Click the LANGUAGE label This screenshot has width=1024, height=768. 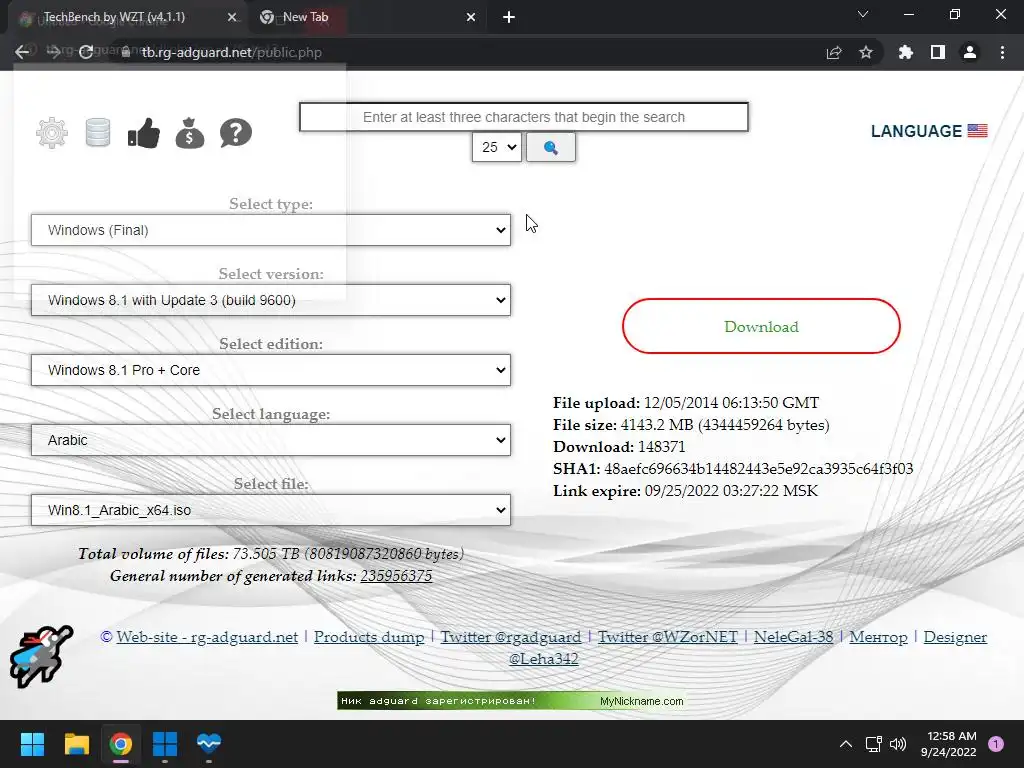tap(916, 131)
